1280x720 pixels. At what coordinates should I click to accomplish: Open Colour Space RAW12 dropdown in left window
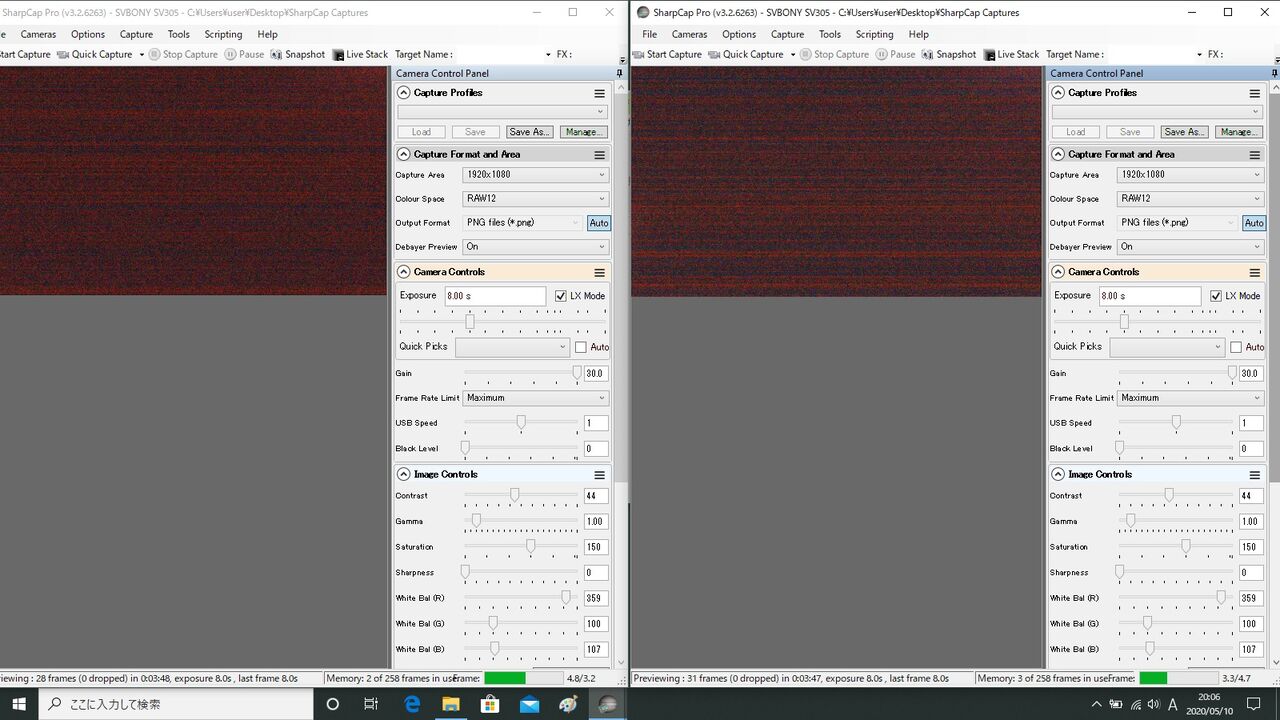(535, 199)
